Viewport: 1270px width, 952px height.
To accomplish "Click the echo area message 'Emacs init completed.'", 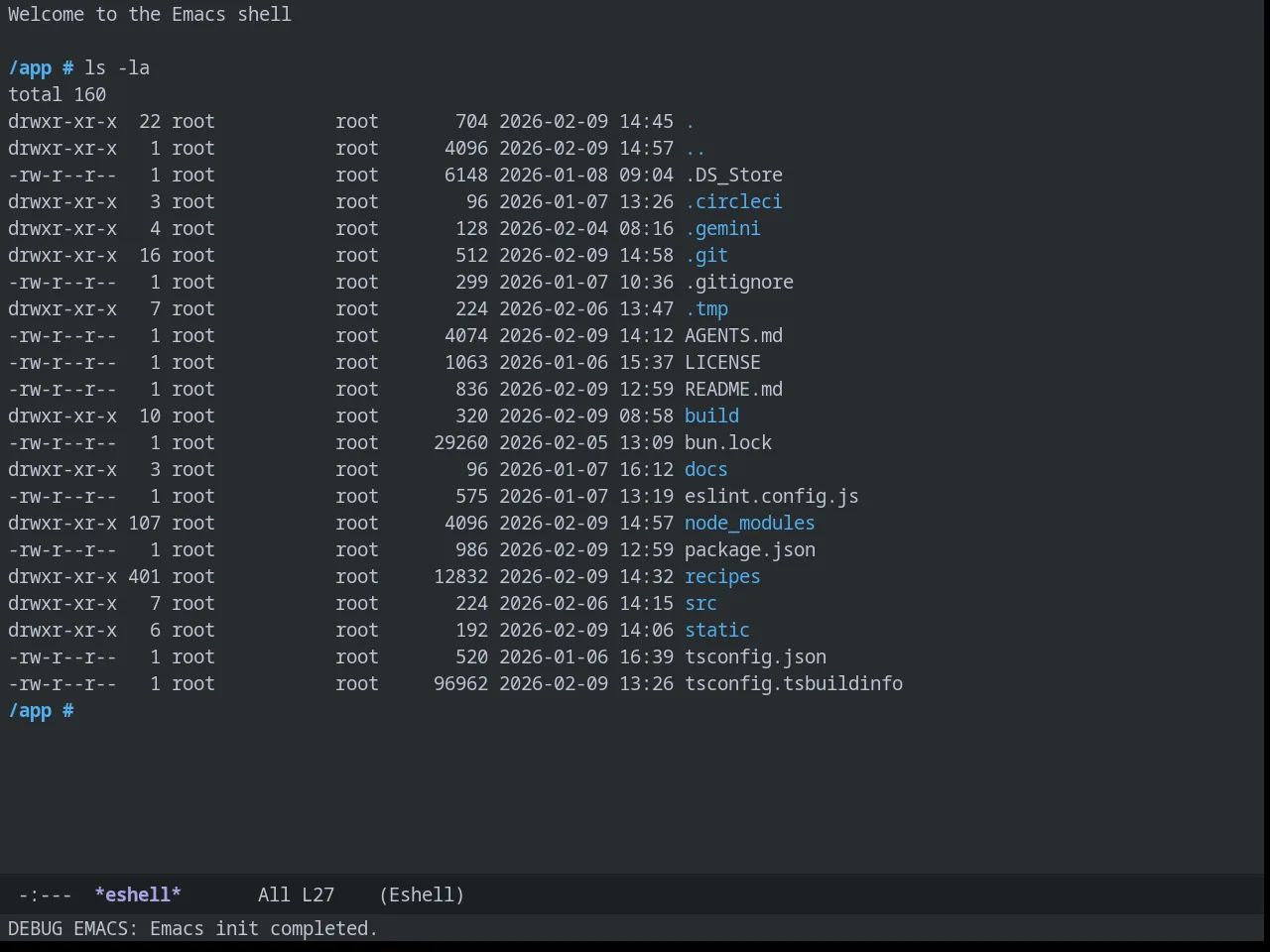I will [x=264, y=928].
